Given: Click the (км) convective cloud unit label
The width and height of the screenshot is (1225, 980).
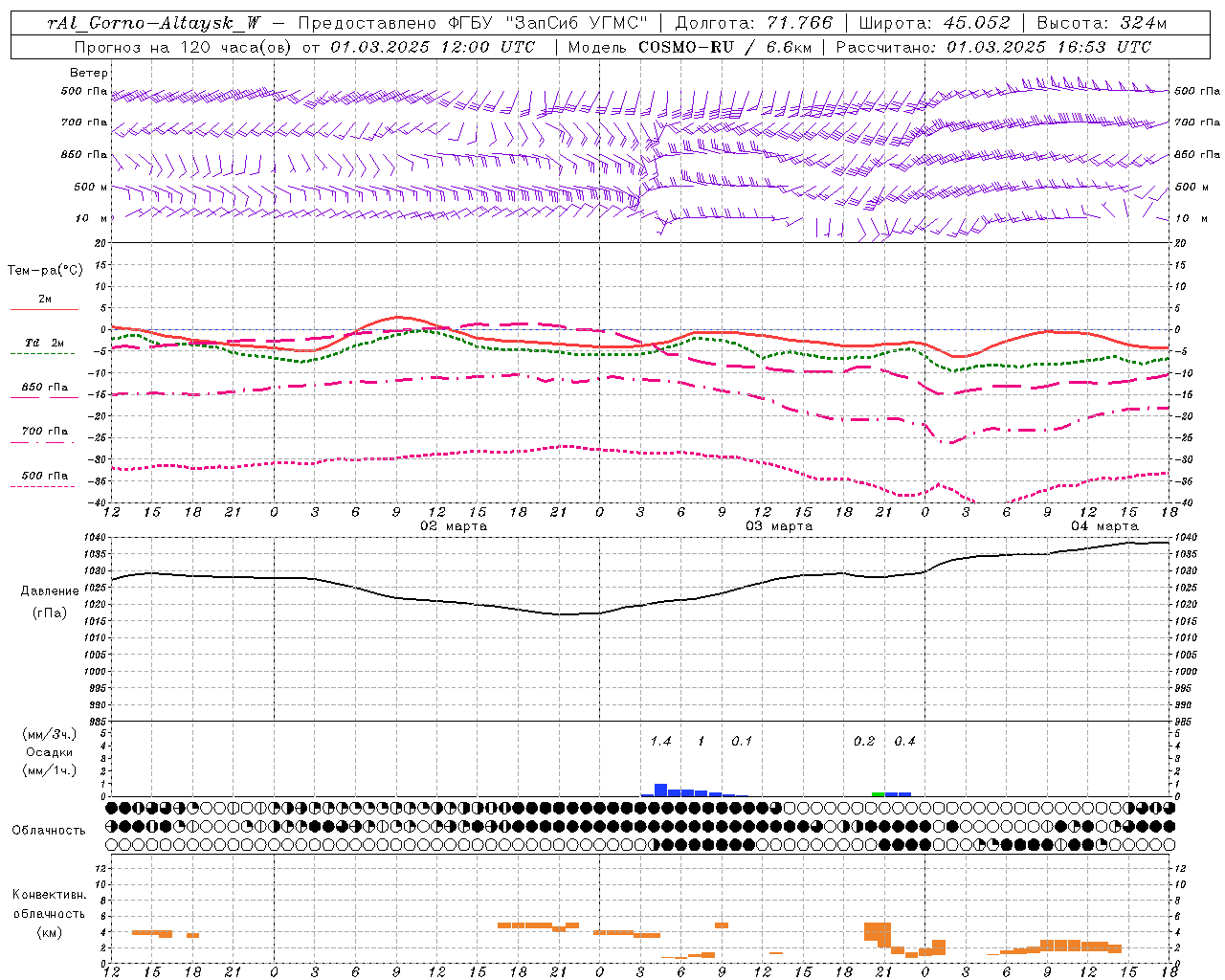Looking at the screenshot, I should coord(50,932).
